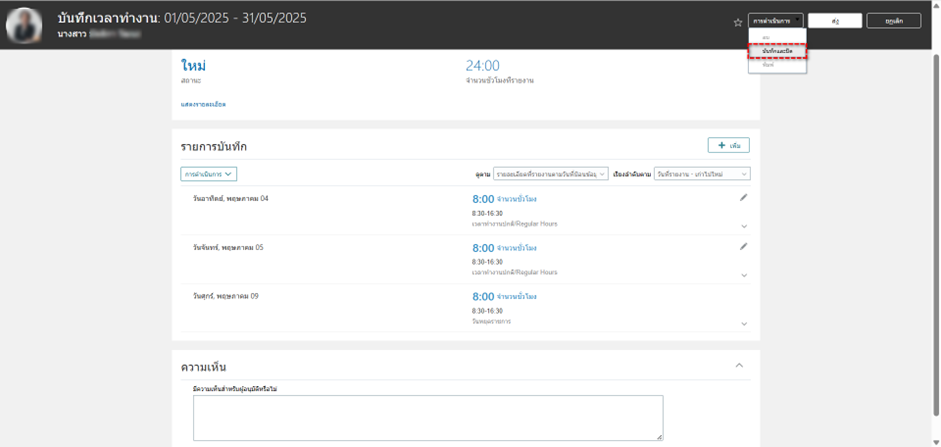
Task: Collapse the ความเห็น comments section
Action: click(x=739, y=366)
